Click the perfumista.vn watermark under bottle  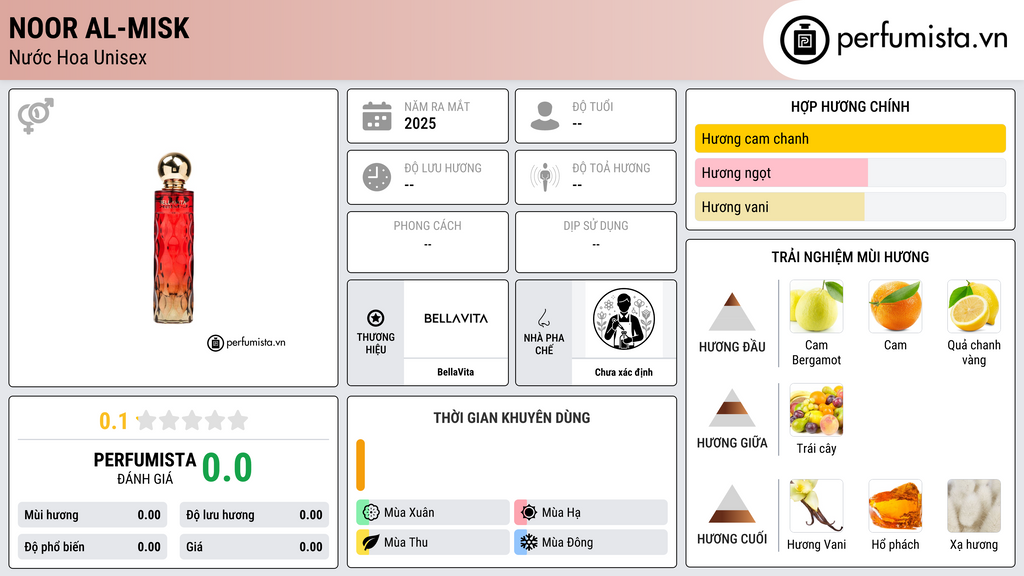(x=246, y=342)
